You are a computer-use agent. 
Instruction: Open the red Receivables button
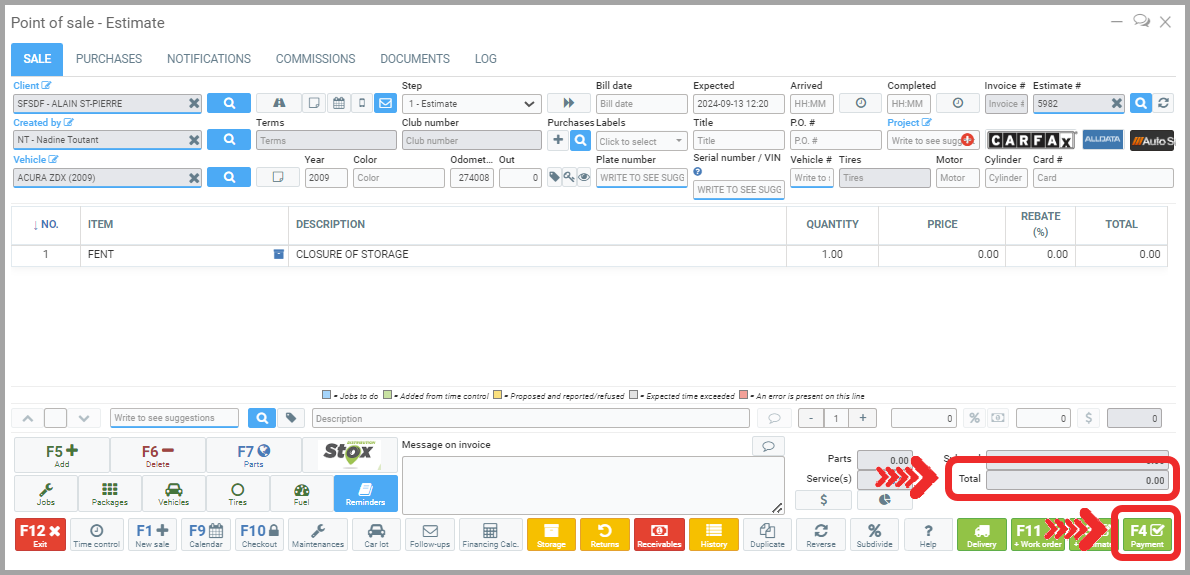coord(659,534)
